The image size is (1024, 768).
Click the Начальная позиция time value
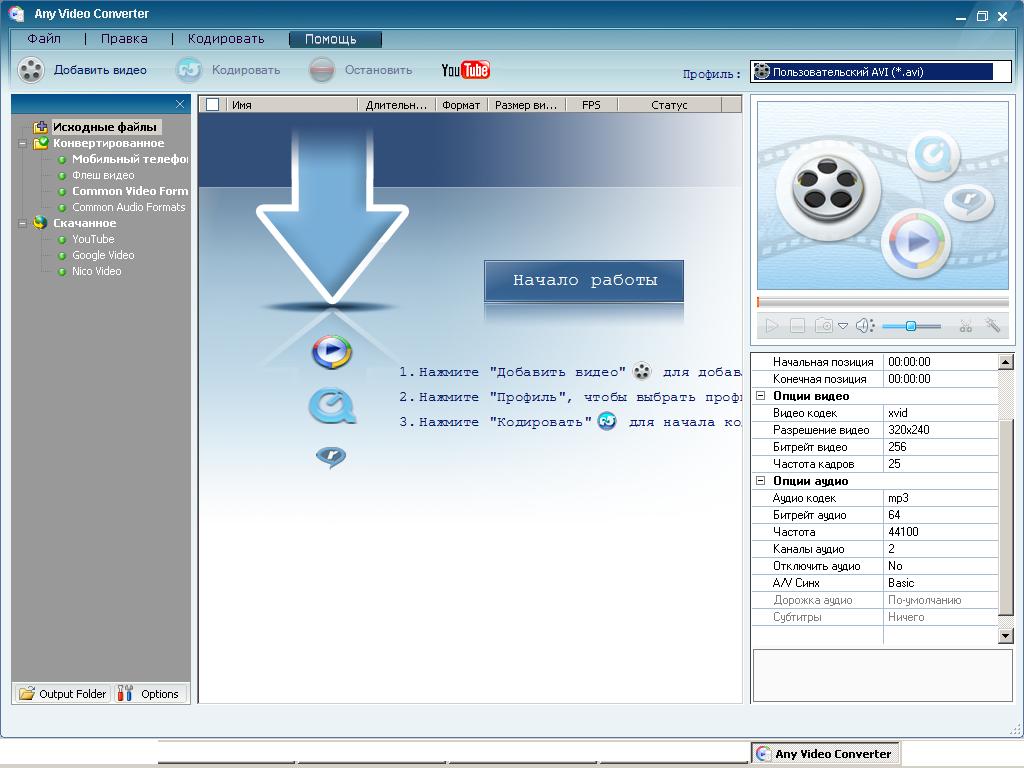940,362
